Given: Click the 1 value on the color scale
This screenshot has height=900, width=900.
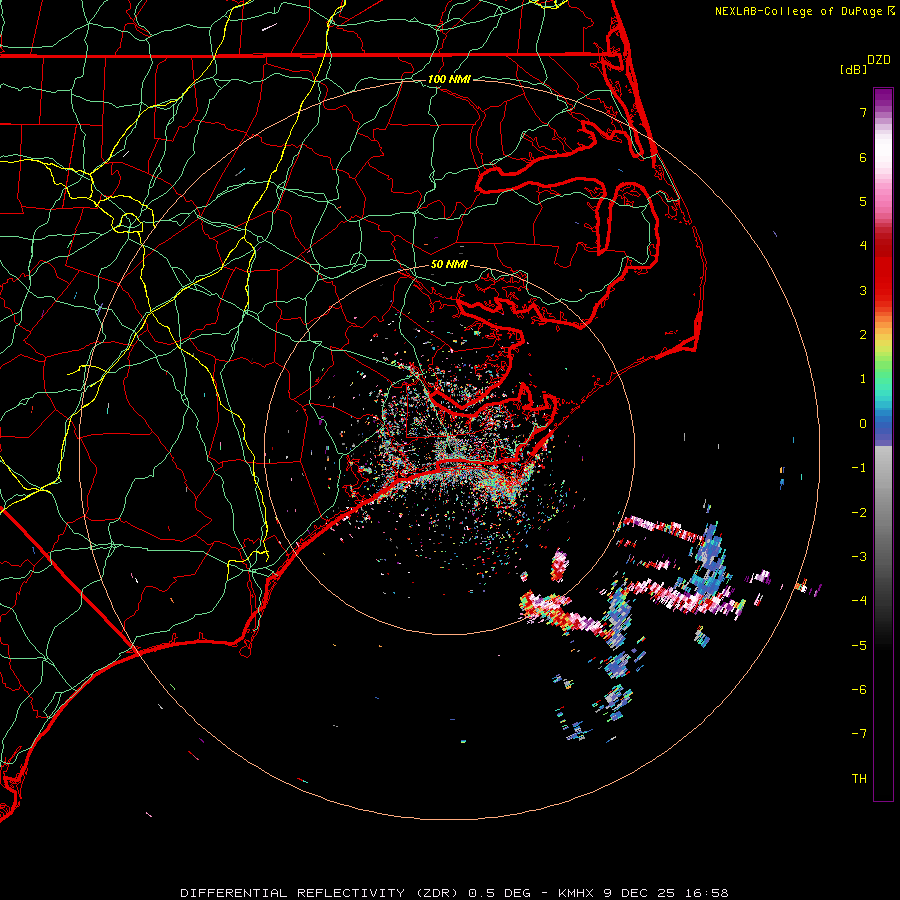Looking at the screenshot, I should pos(863,379).
